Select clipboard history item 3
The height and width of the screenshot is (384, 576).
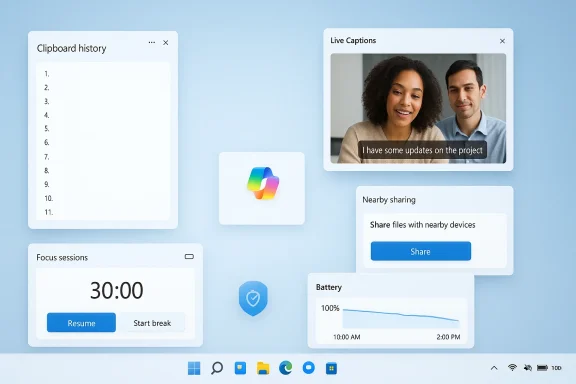(x=103, y=101)
